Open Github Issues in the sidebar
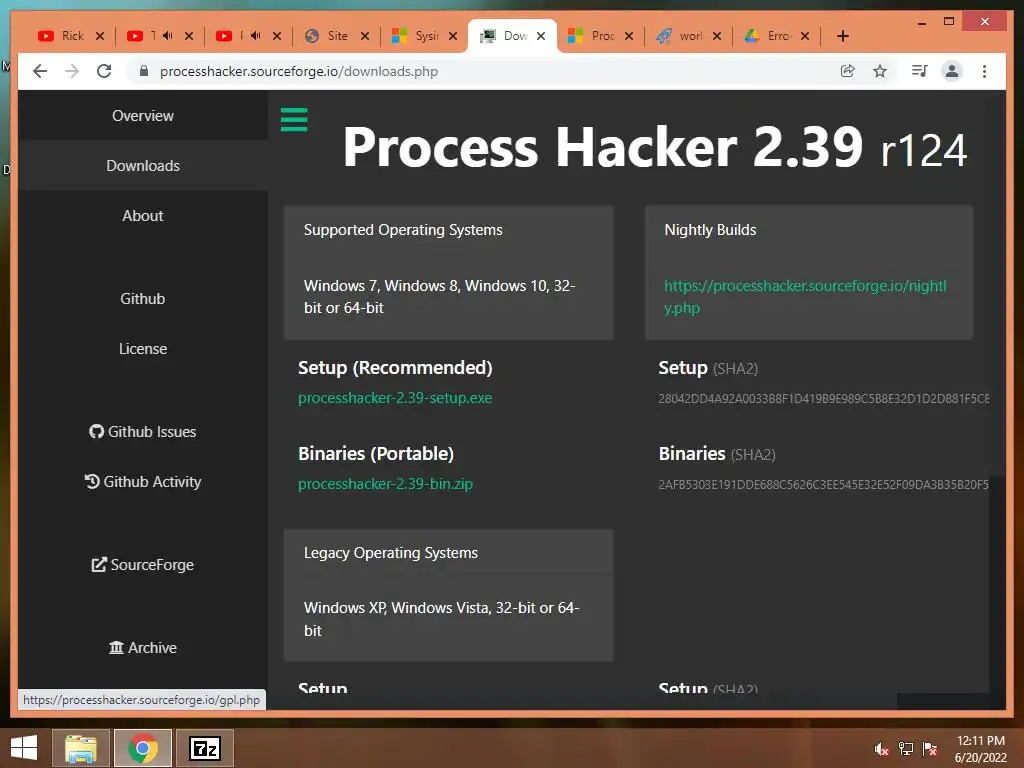Screen dimensions: 1024x768 point(143,432)
